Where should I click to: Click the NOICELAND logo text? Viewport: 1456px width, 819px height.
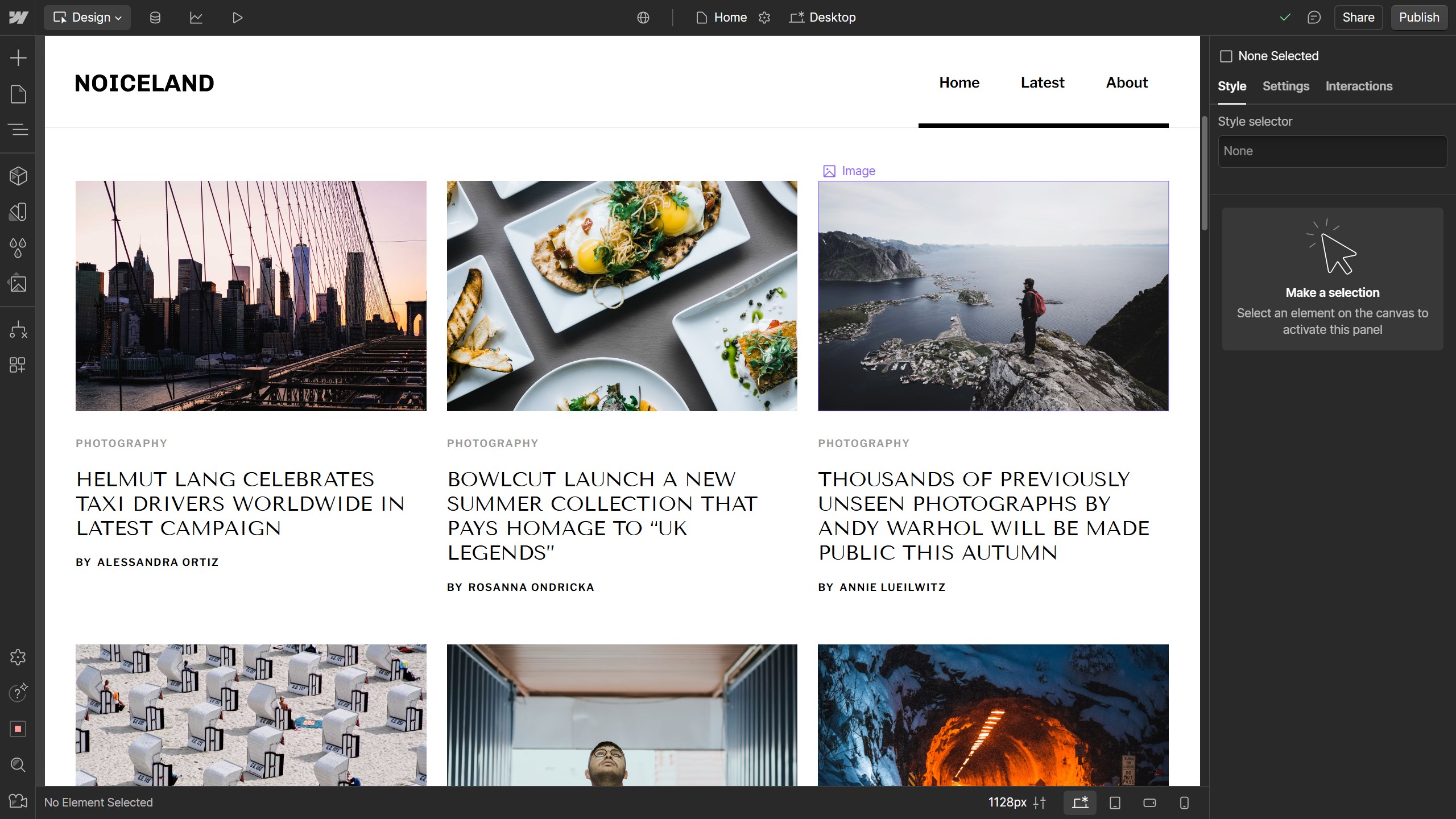coord(144,84)
